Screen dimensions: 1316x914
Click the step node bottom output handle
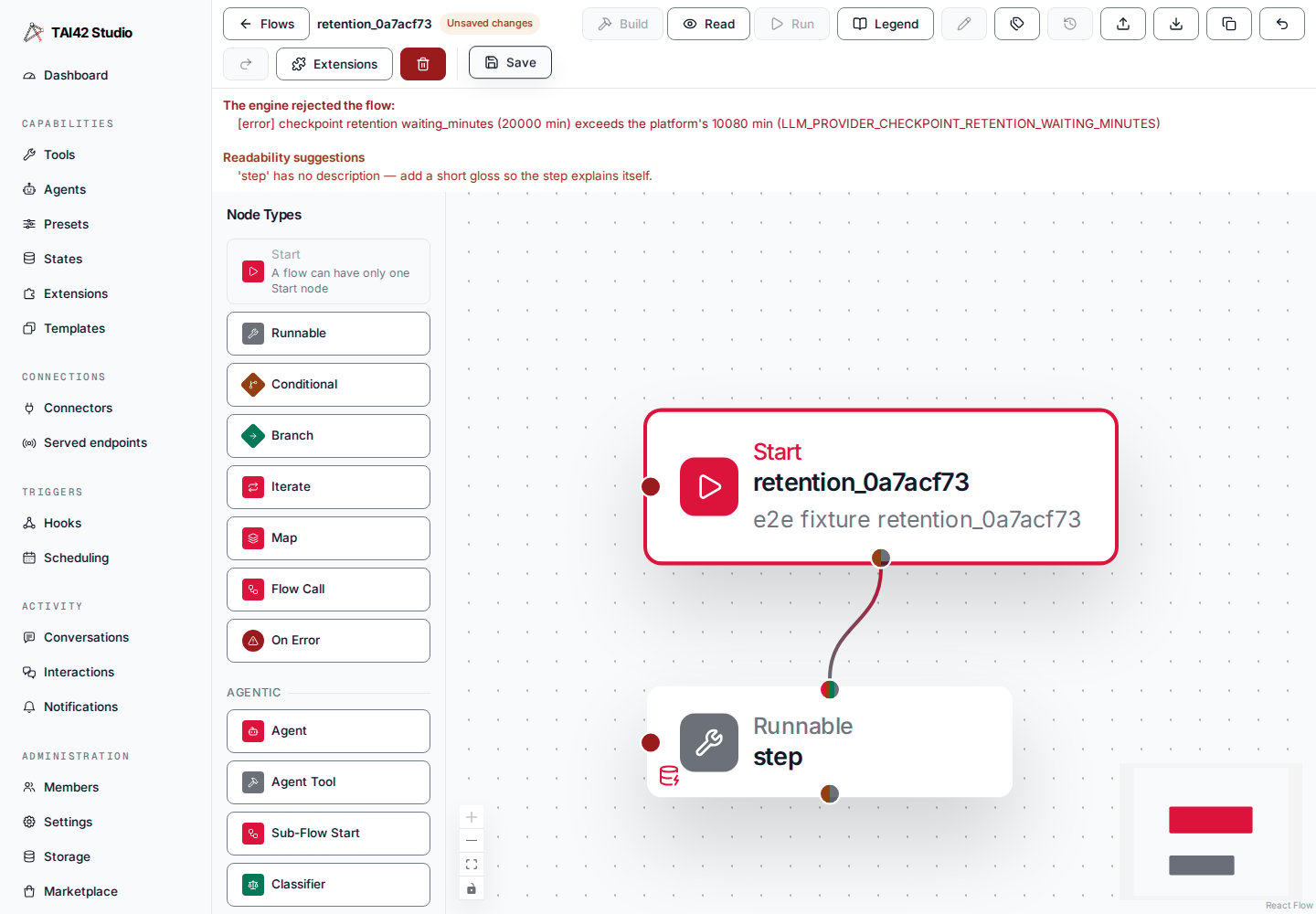pyautogui.click(x=830, y=793)
